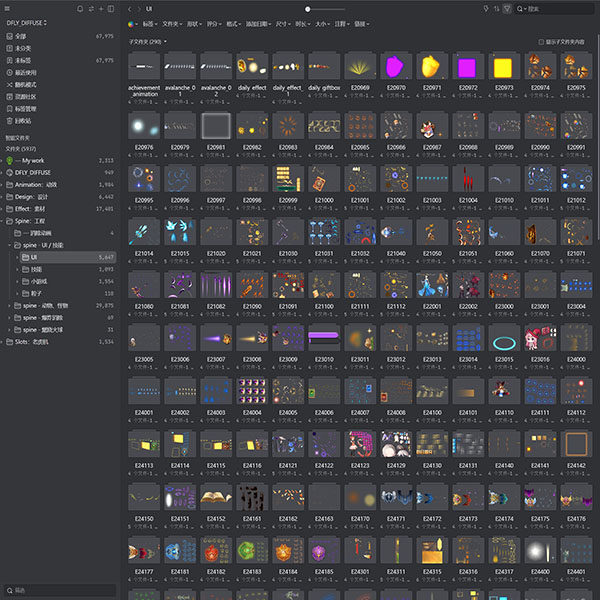
Task: Click the plus icon to add new
Action: pyautogui.click(x=101, y=8)
